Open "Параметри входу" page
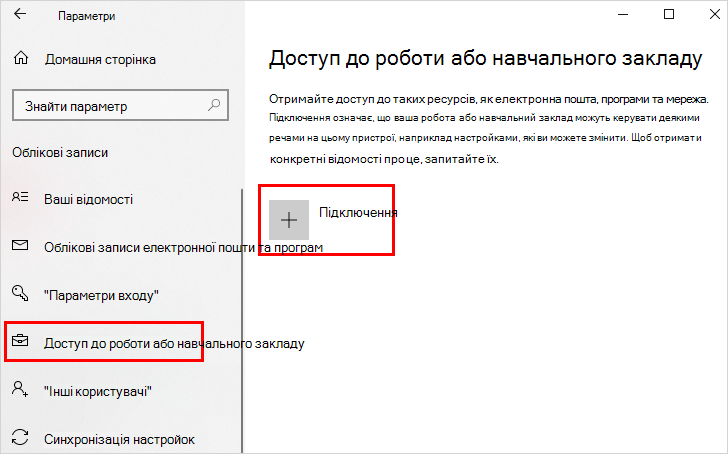This screenshot has height=454, width=728. click(101, 295)
